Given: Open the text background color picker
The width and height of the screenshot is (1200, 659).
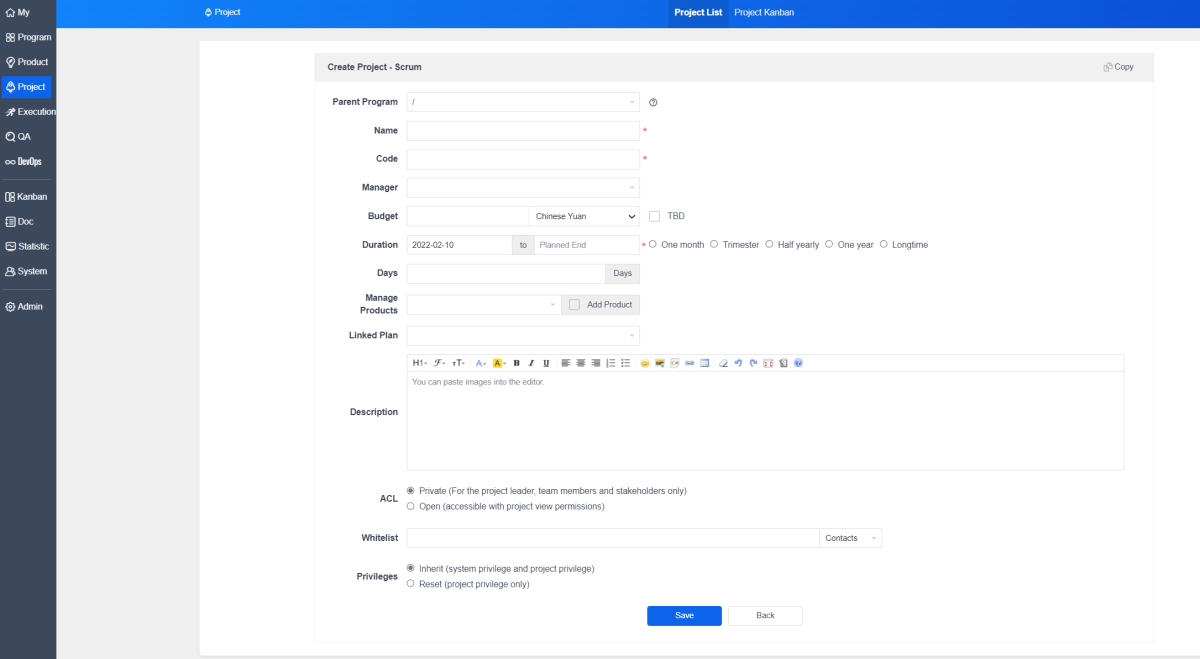Looking at the screenshot, I should (499, 363).
